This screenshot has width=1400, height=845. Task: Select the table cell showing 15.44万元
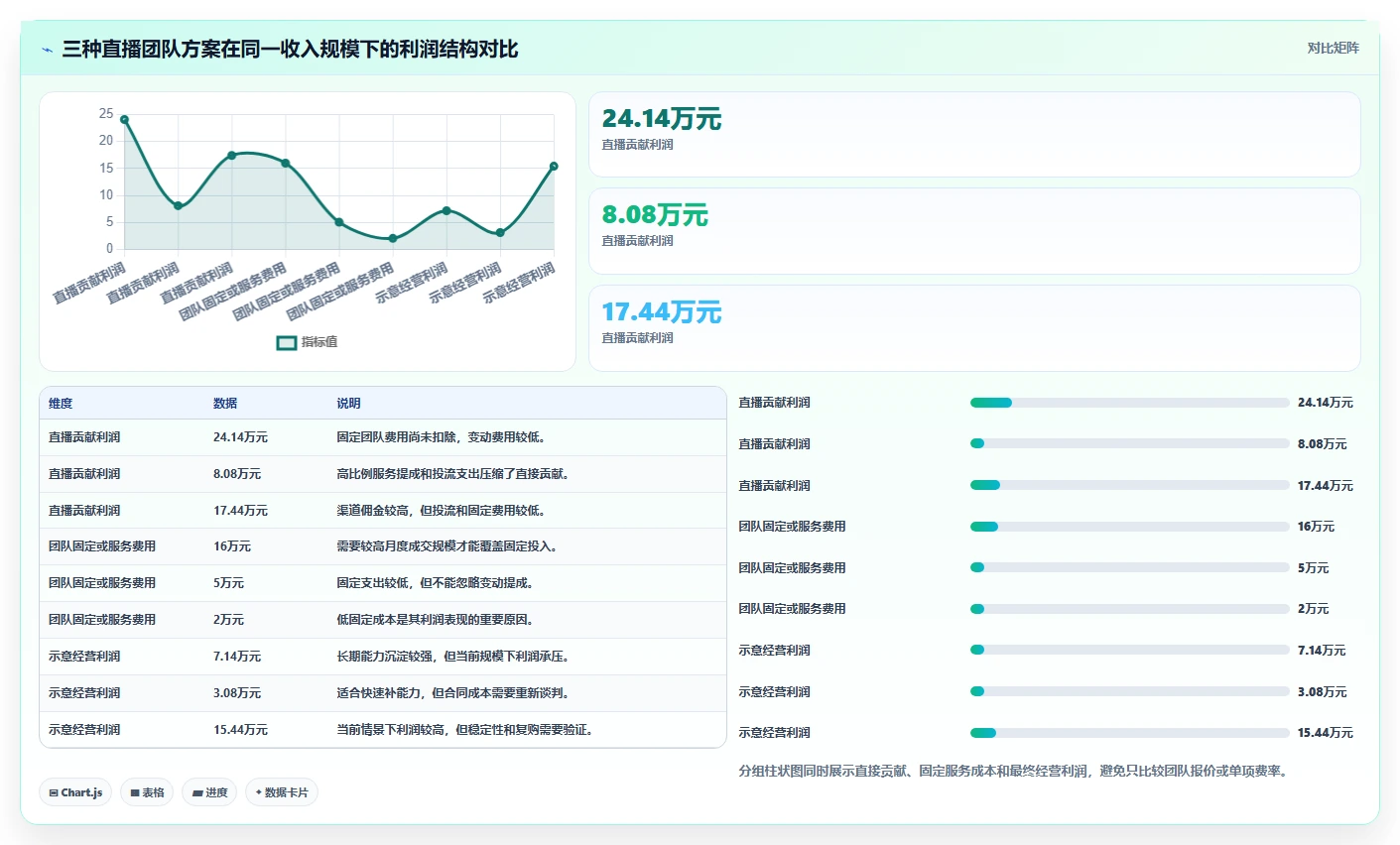240,730
